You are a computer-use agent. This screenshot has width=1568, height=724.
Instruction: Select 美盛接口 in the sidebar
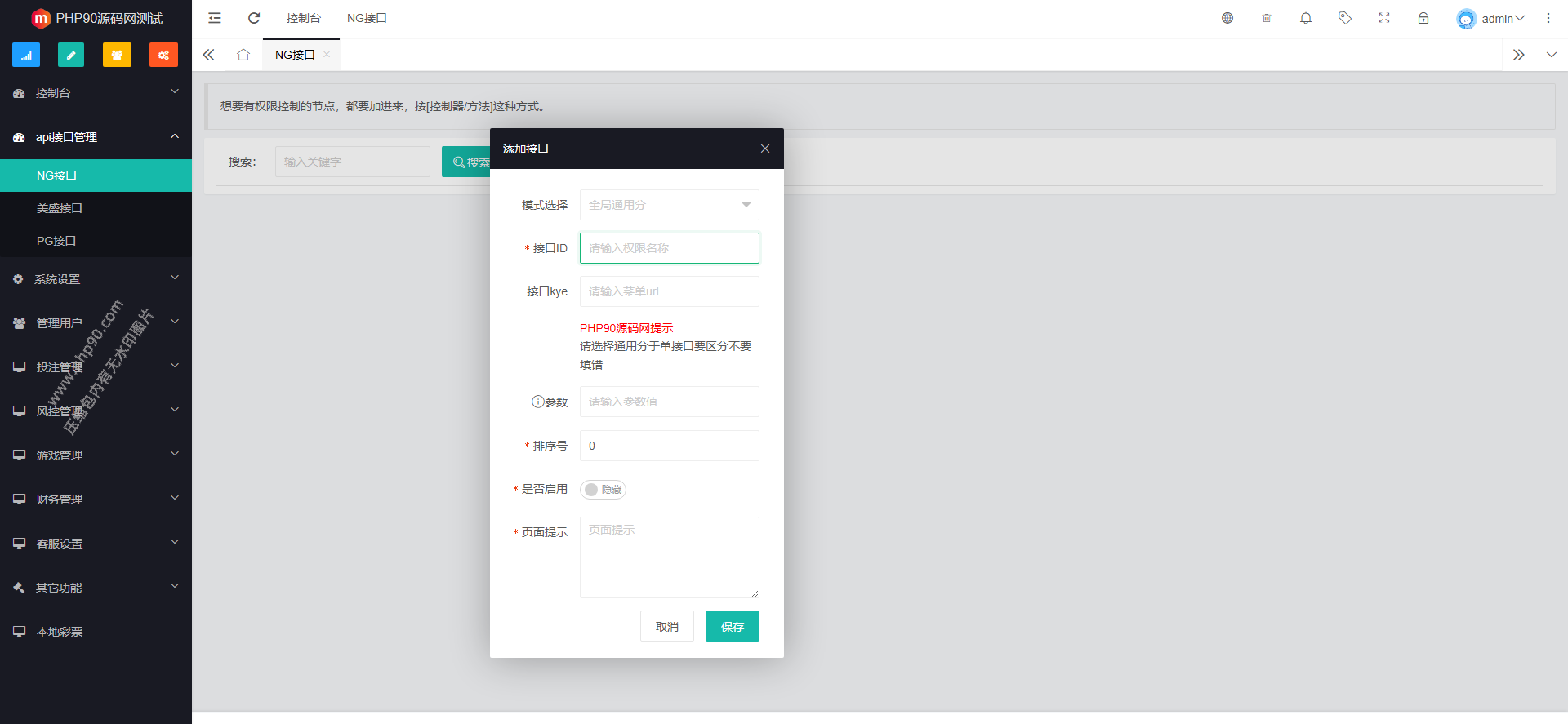click(60, 208)
